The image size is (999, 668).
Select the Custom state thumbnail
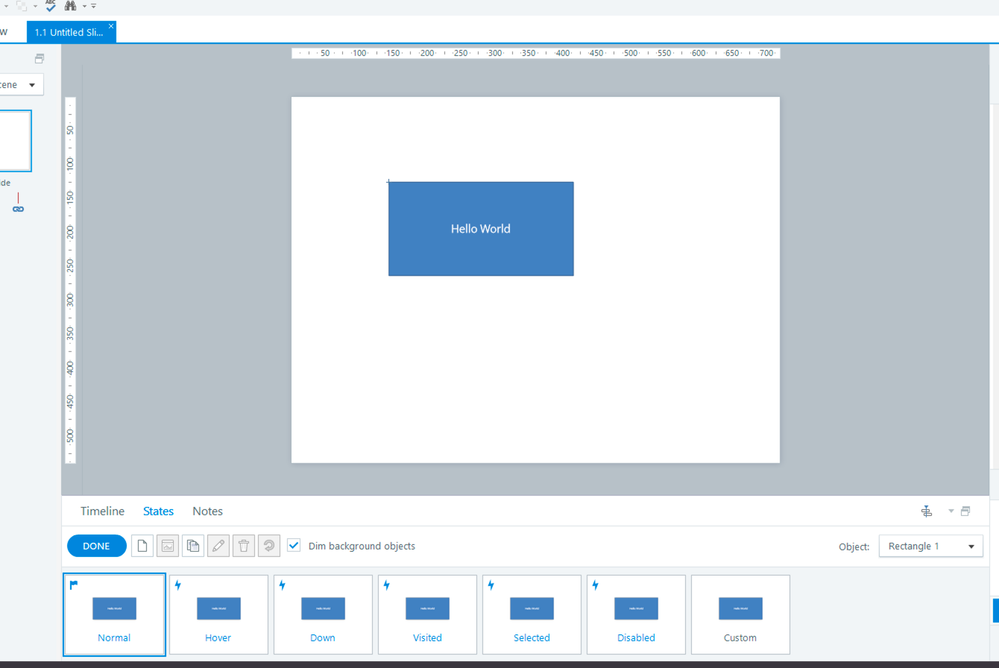click(x=740, y=614)
